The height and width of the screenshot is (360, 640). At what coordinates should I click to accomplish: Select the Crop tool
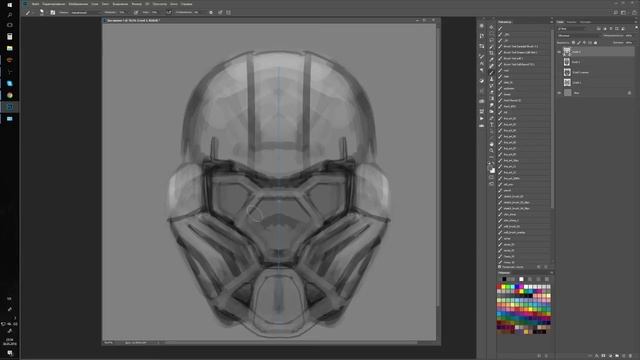point(491,53)
